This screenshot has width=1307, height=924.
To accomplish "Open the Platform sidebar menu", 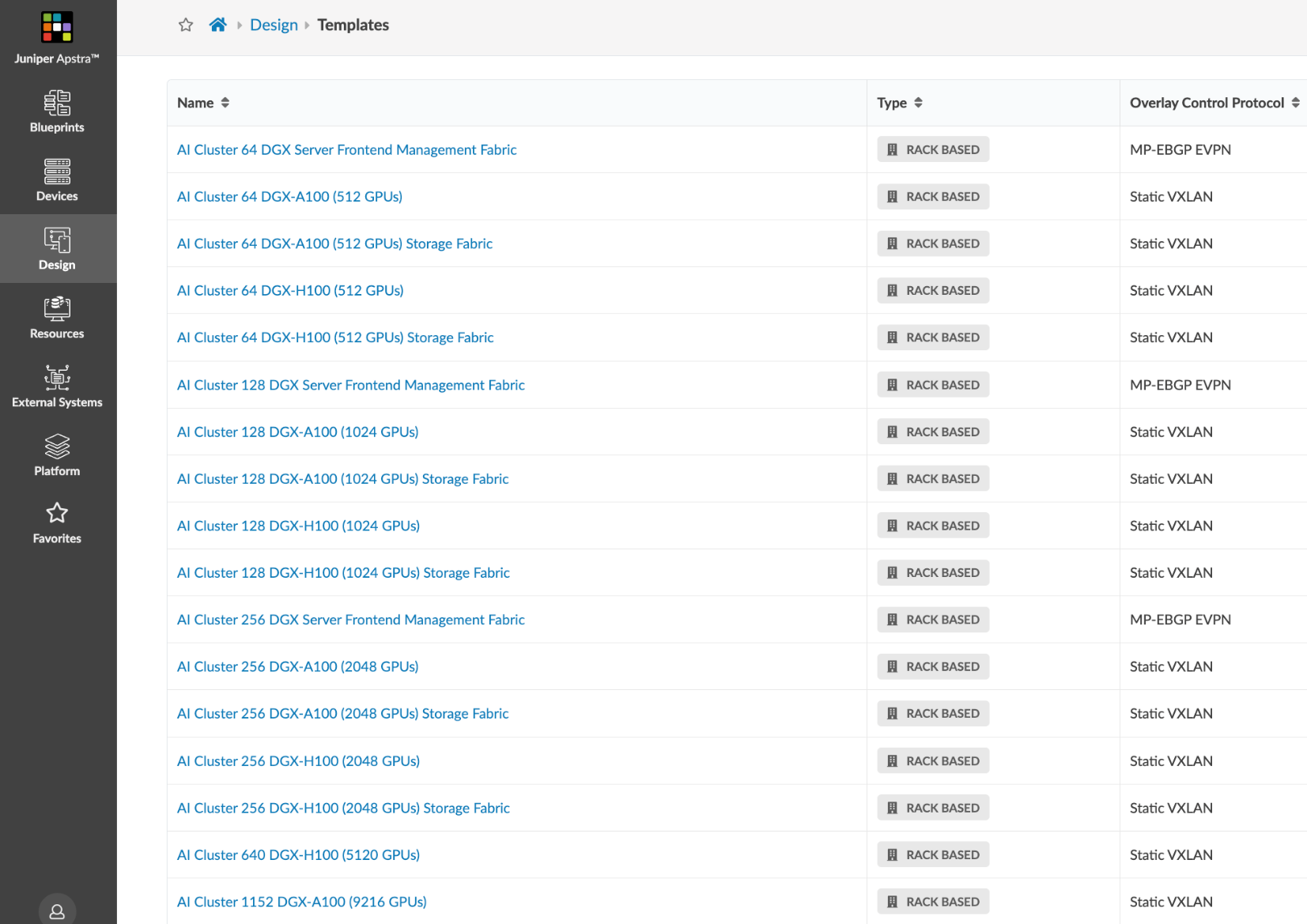I will click(57, 455).
